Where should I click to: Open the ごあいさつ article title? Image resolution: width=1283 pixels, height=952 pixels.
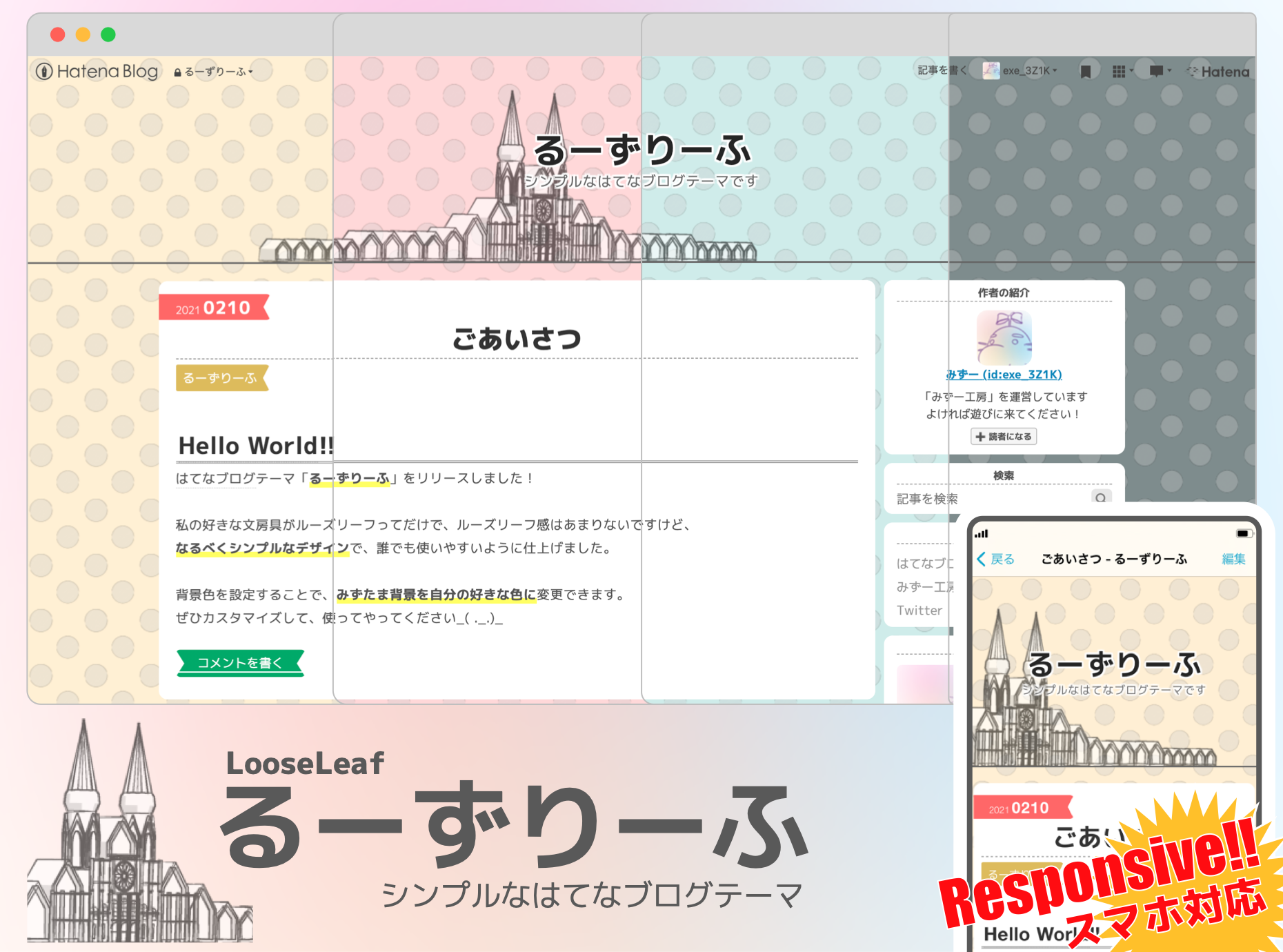(x=517, y=339)
